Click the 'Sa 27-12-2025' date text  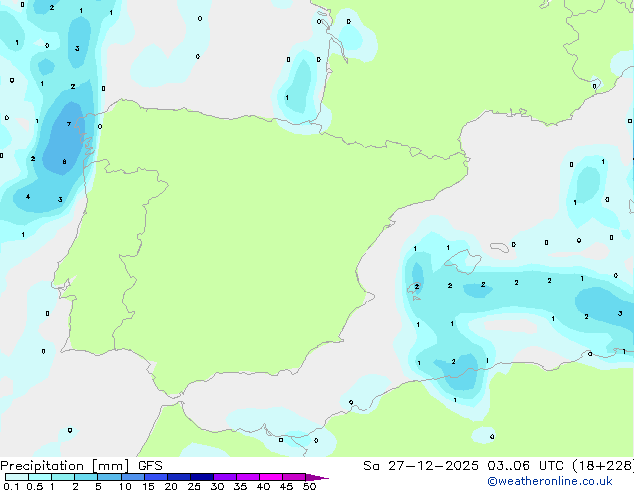click(x=421, y=466)
